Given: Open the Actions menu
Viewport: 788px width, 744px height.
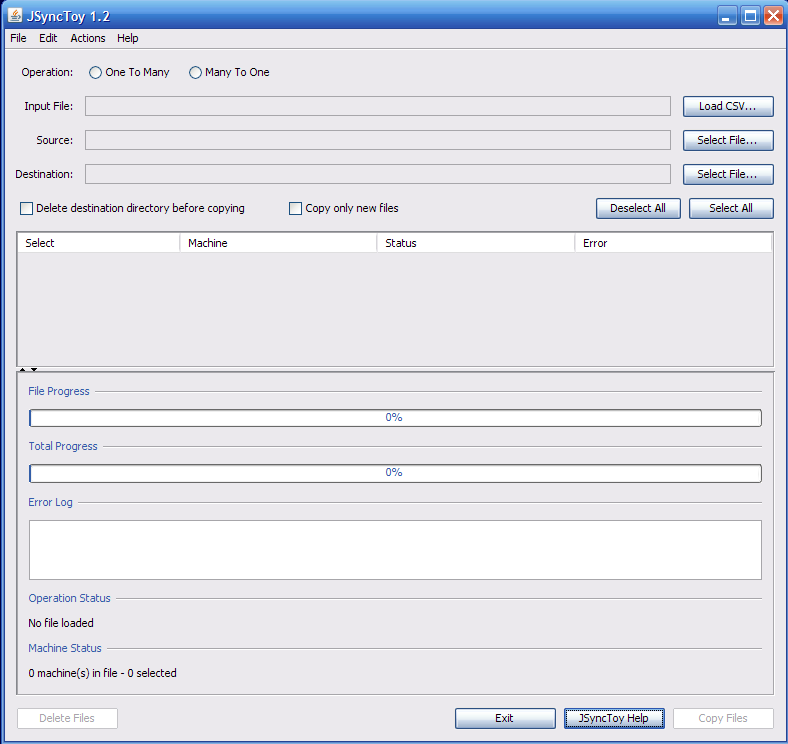Looking at the screenshot, I should point(88,38).
